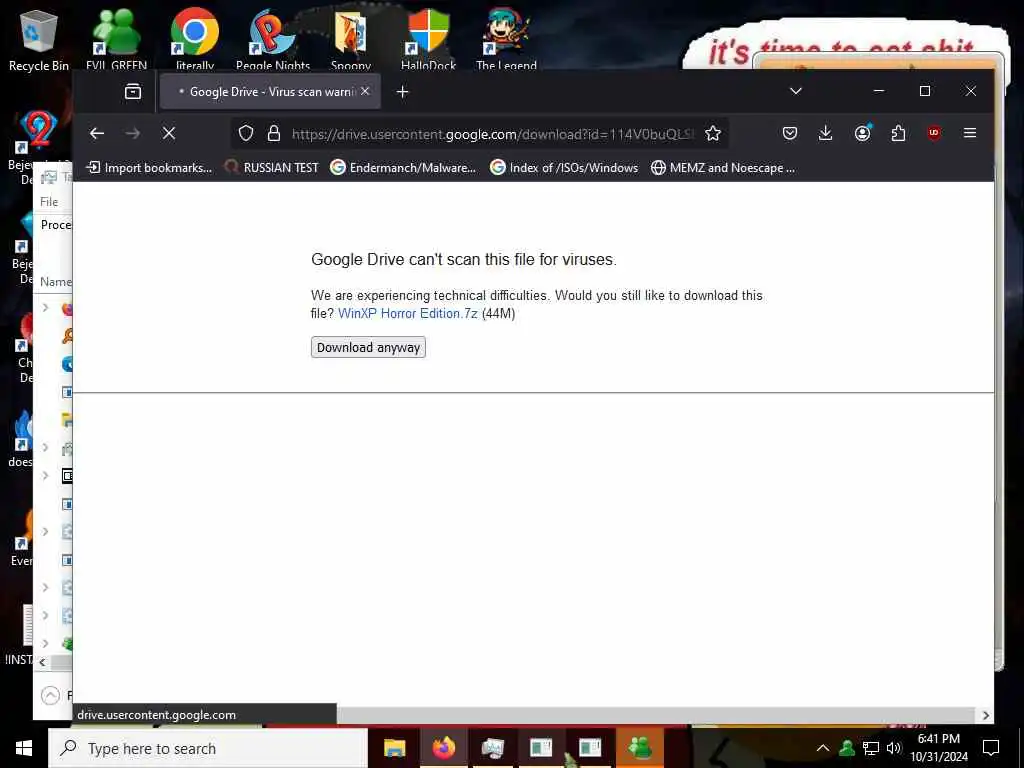Open the volume speaker icon in tray
Viewport: 1024px width, 768px height.
[x=893, y=748]
